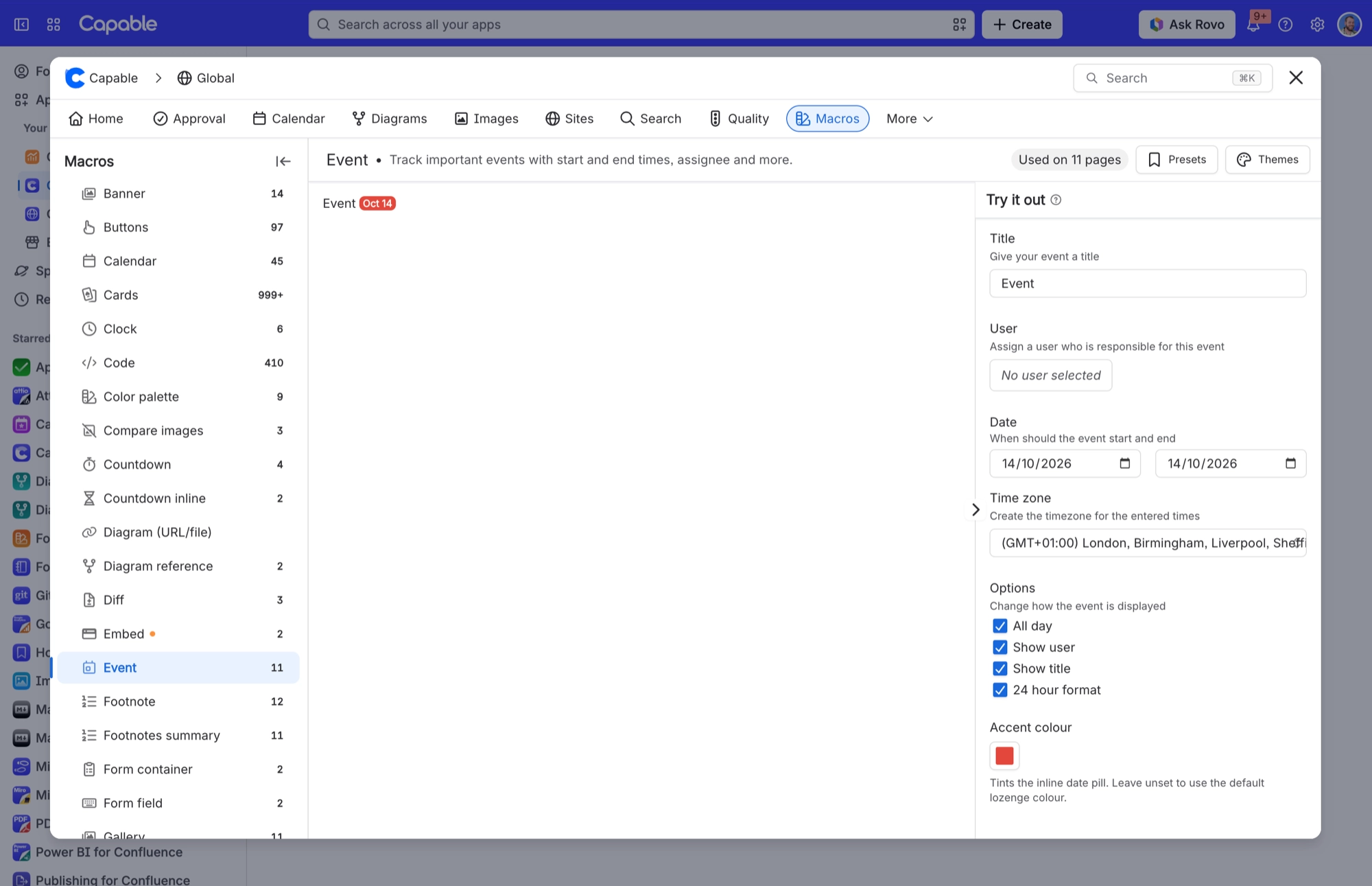Viewport: 1372px width, 886px height.
Task: Open the No user selected picker
Action: [x=1050, y=375]
